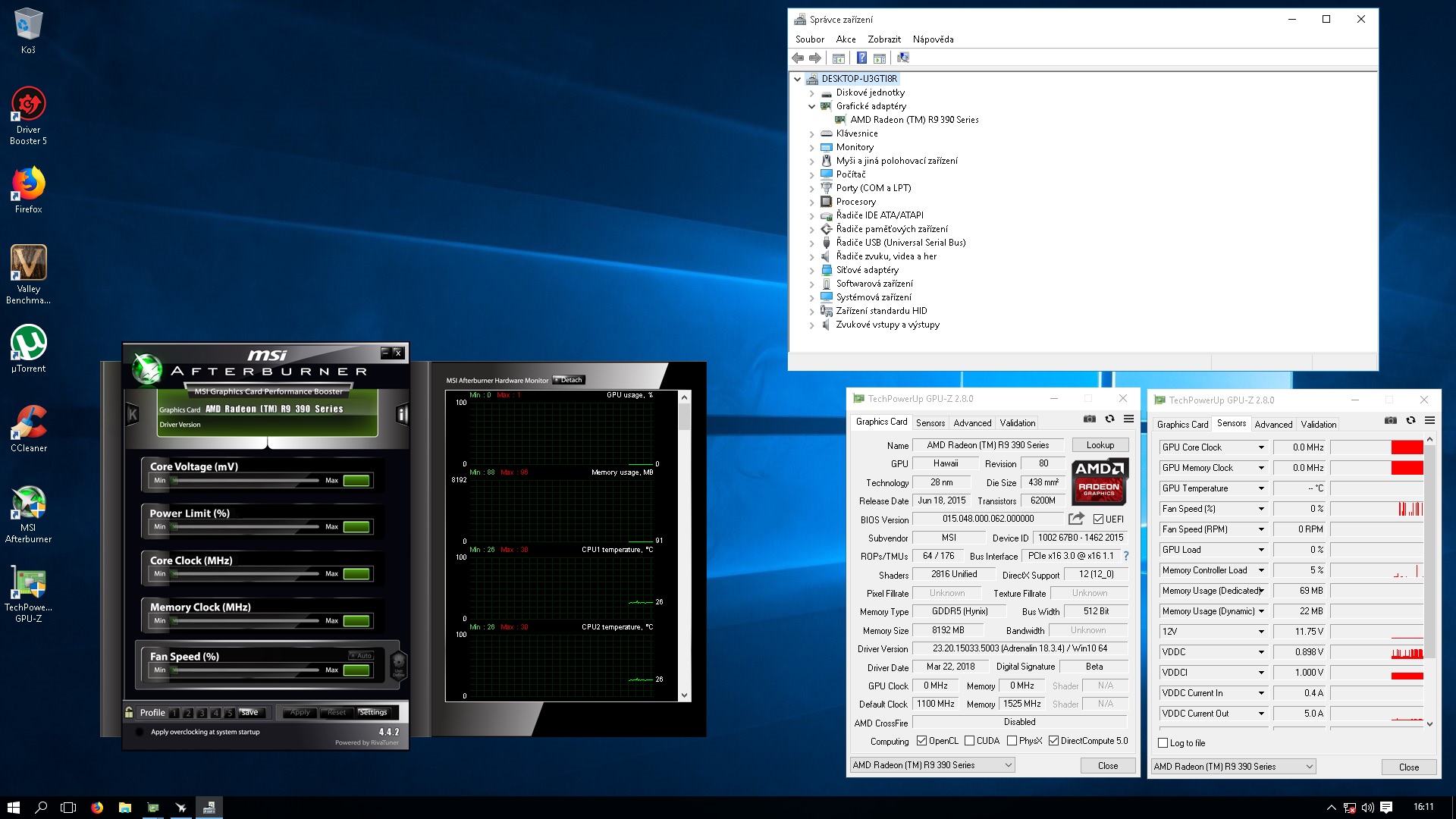Toggle DirectCompute 5.0 checkbox in GPU-Z

[1053, 741]
